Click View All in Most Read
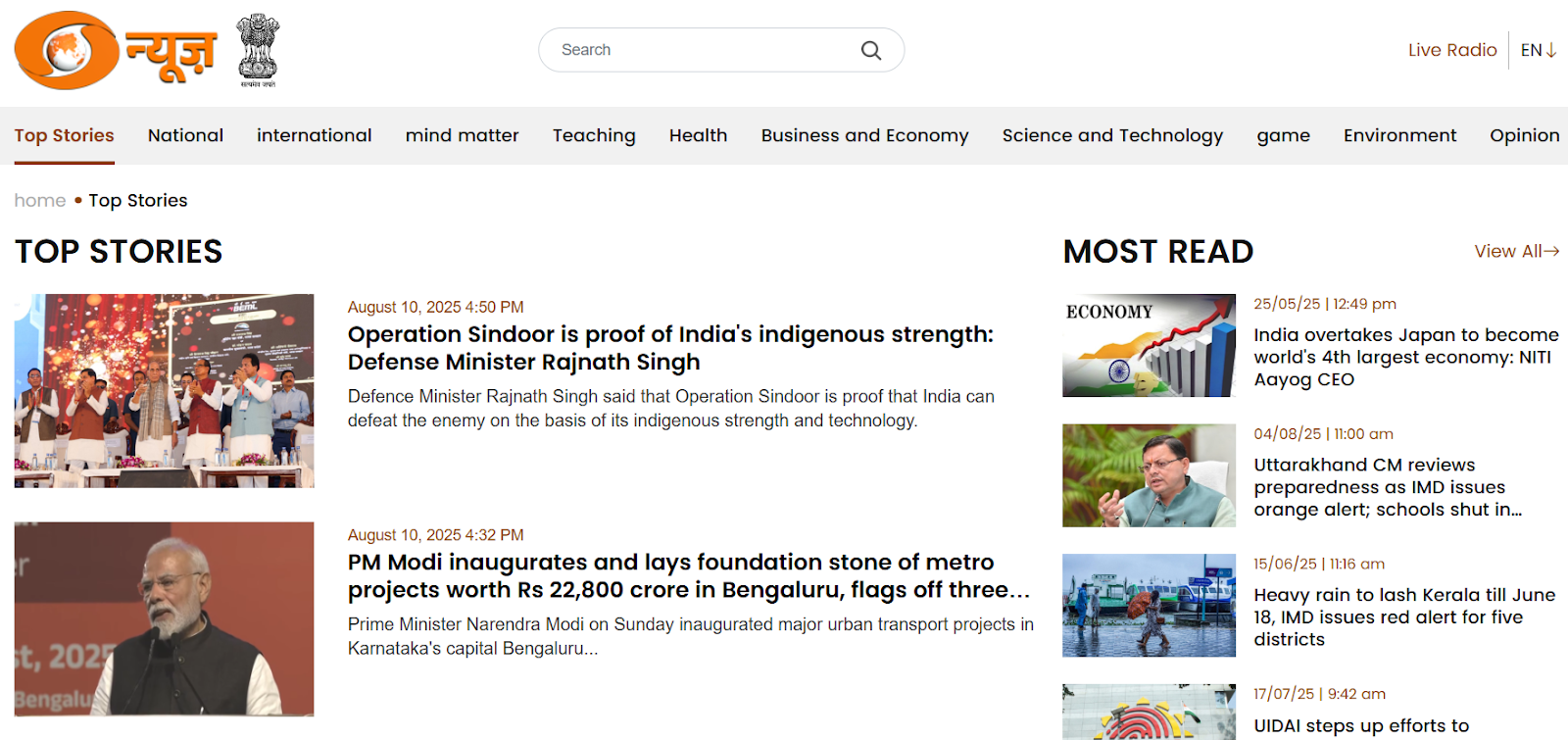This screenshot has height=740, width=1568. [x=1516, y=252]
